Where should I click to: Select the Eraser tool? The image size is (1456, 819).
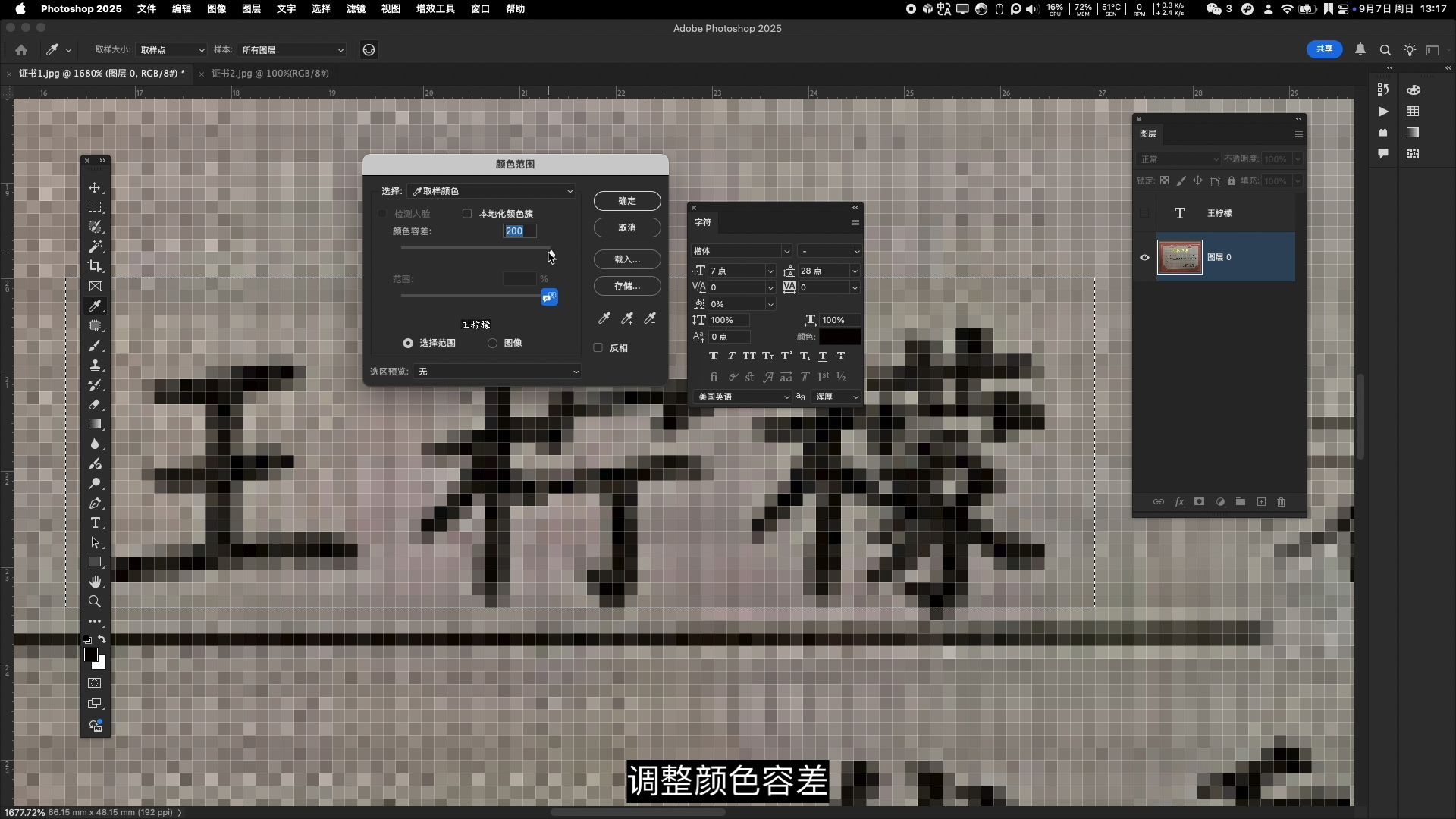tap(95, 404)
